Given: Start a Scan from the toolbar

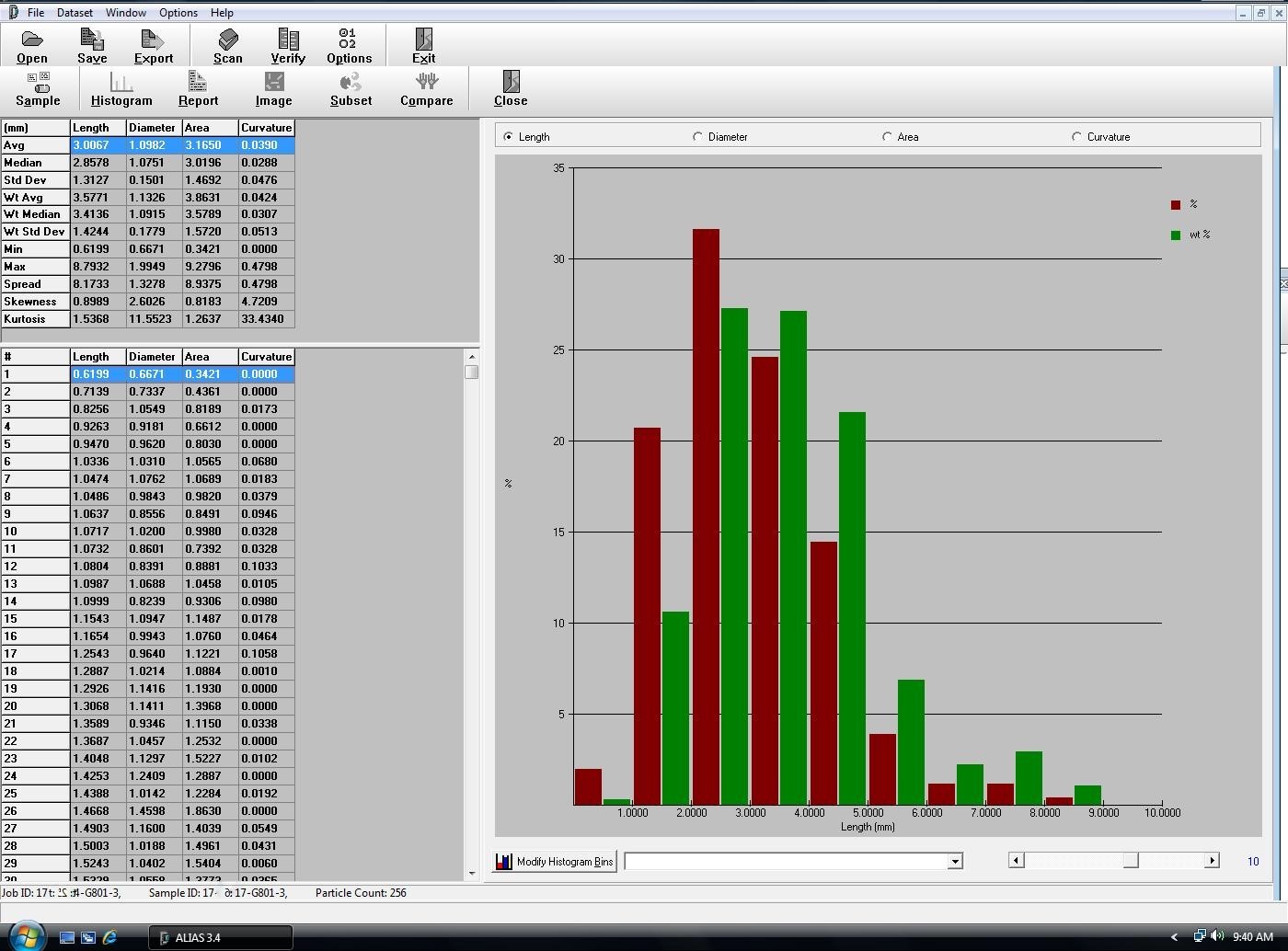Looking at the screenshot, I should point(228,40).
